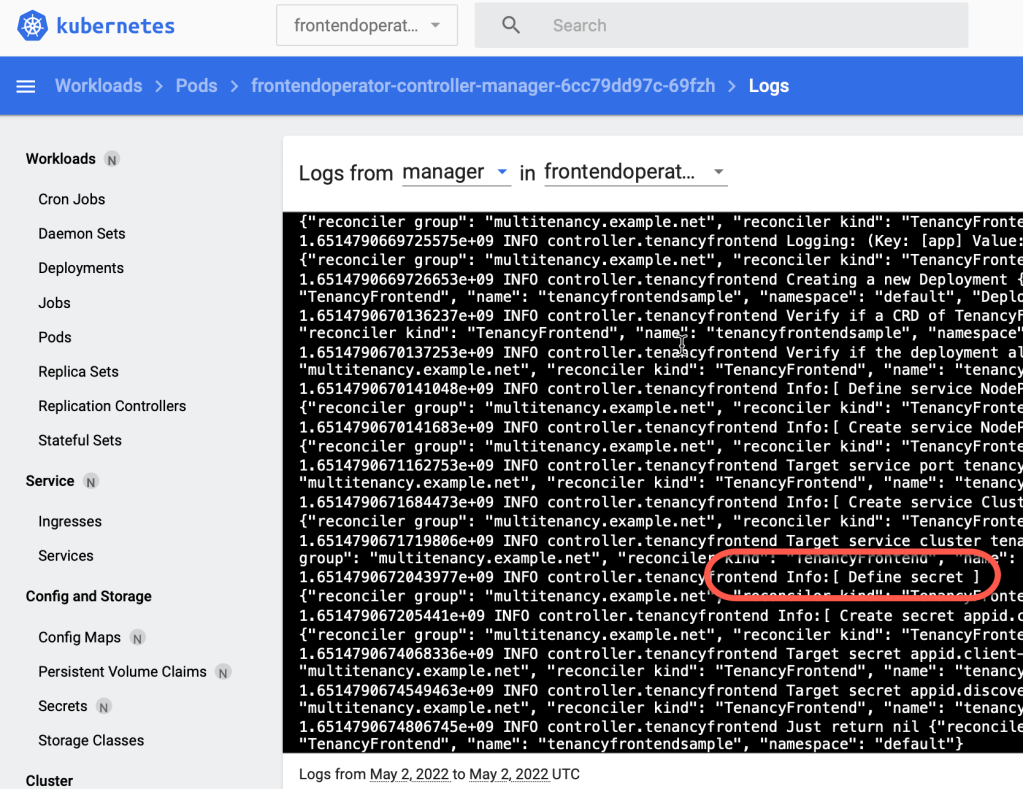Select Storage Classes in the sidebar
Image resolution: width=1023 pixels, height=789 pixels.
[91, 740]
